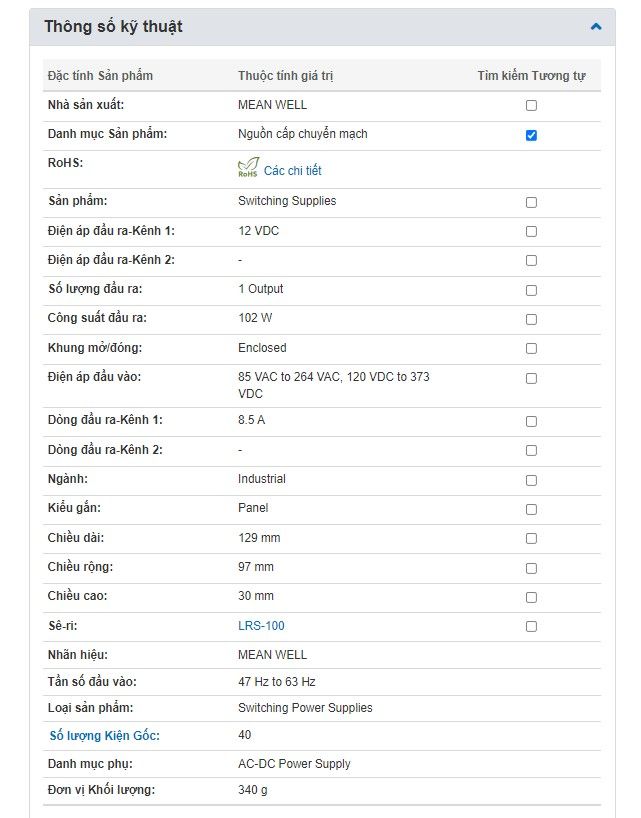Select the 12 VDC output voltage checkbox
This screenshot has width=641, height=818.
coord(531,231)
